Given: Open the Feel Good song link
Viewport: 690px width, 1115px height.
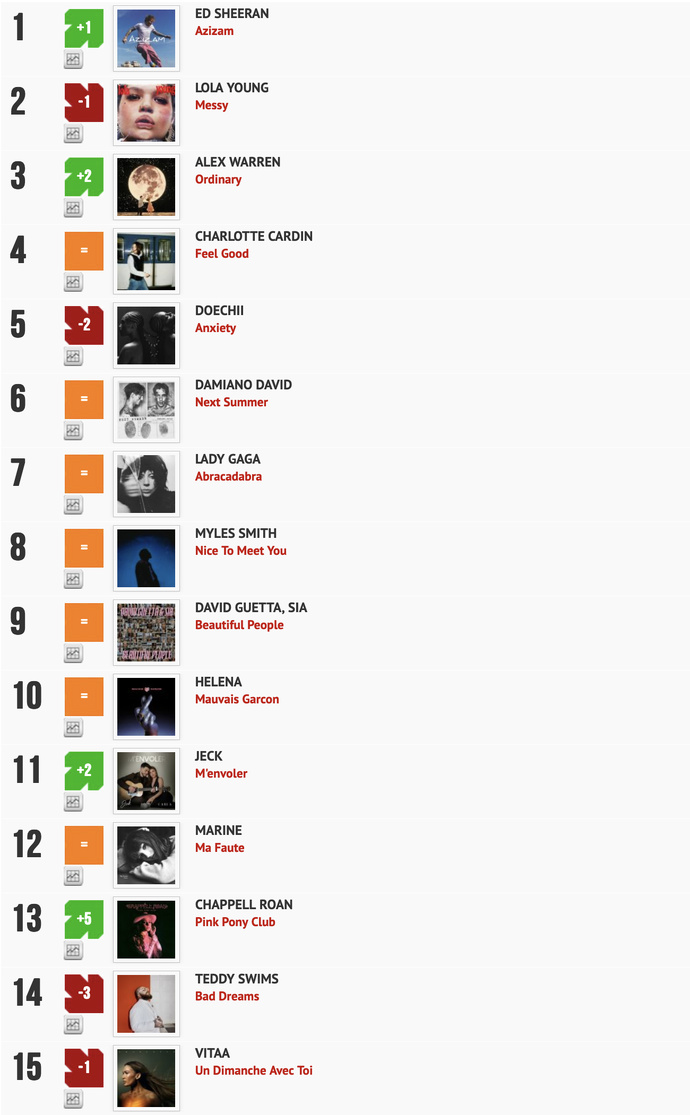Looking at the screenshot, I should click(222, 254).
